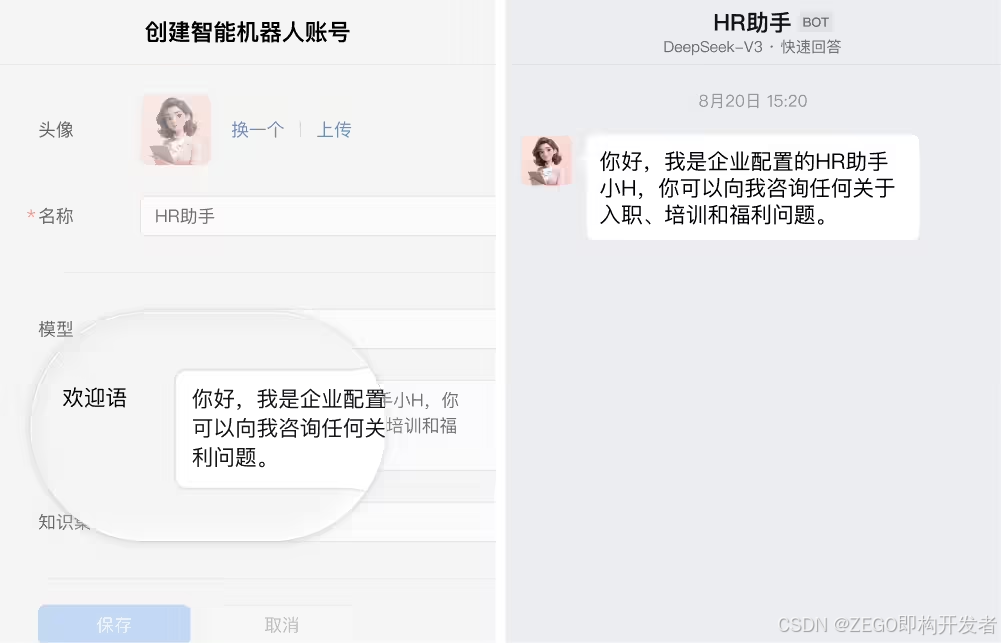The width and height of the screenshot is (1001, 643).
Task: Click the 保存 save button
Action: (114, 624)
